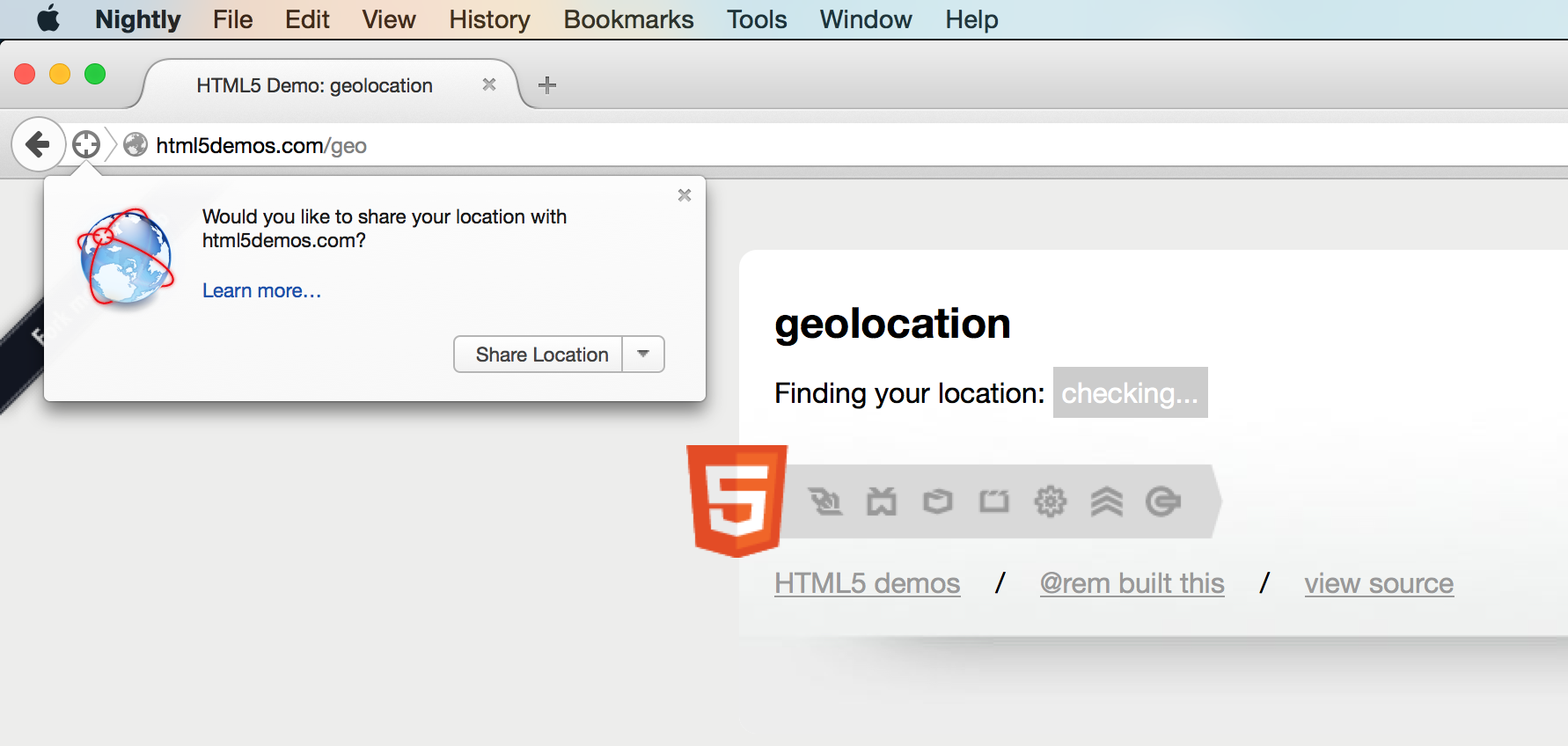Click the cube-shaped 3D graphics badge icon
This screenshot has height=746, width=1568.
[937, 501]
